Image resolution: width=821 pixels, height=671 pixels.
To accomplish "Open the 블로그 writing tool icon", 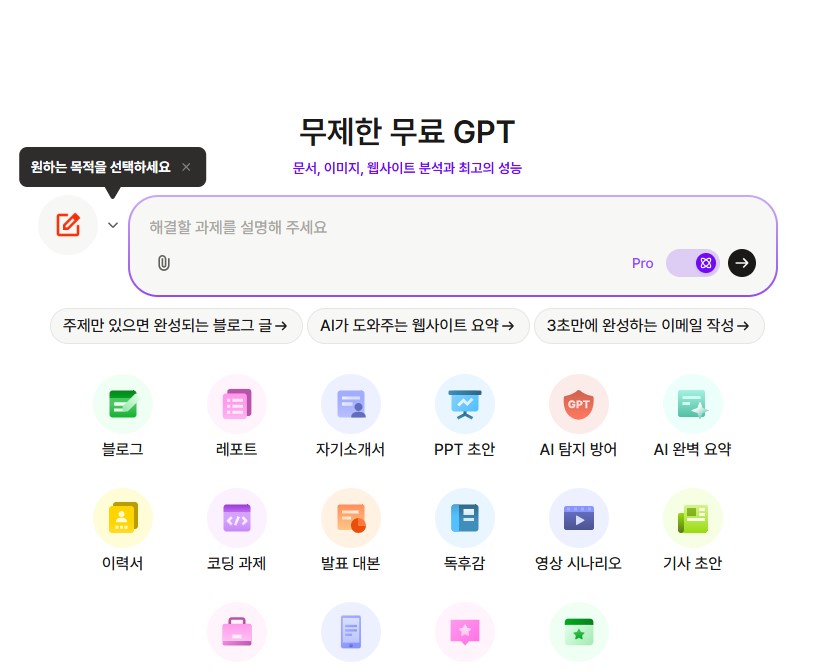I will [x=123, y=404].
